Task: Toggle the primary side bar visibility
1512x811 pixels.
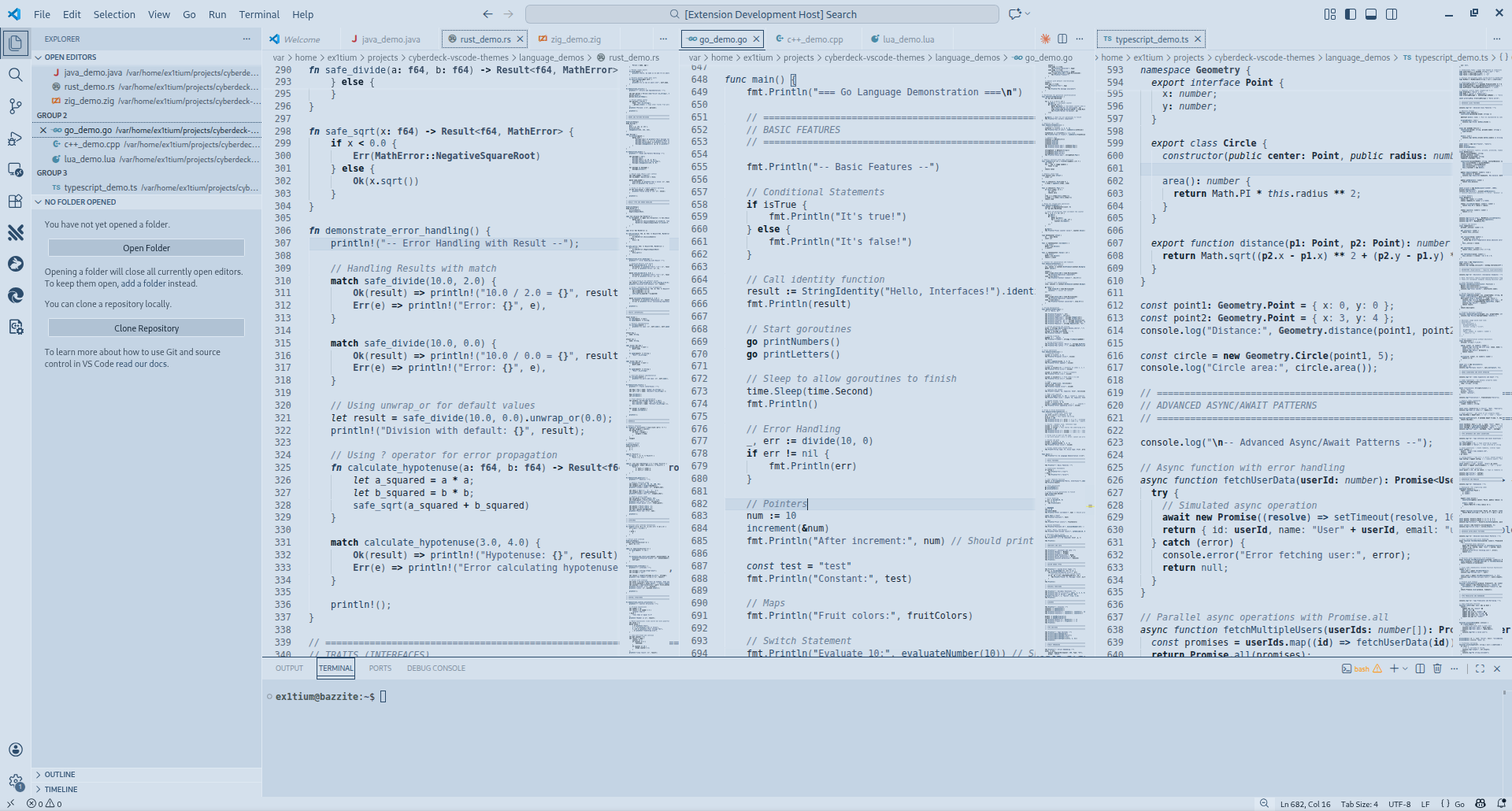Action: pyautogui.click(x=1350, y=13)
